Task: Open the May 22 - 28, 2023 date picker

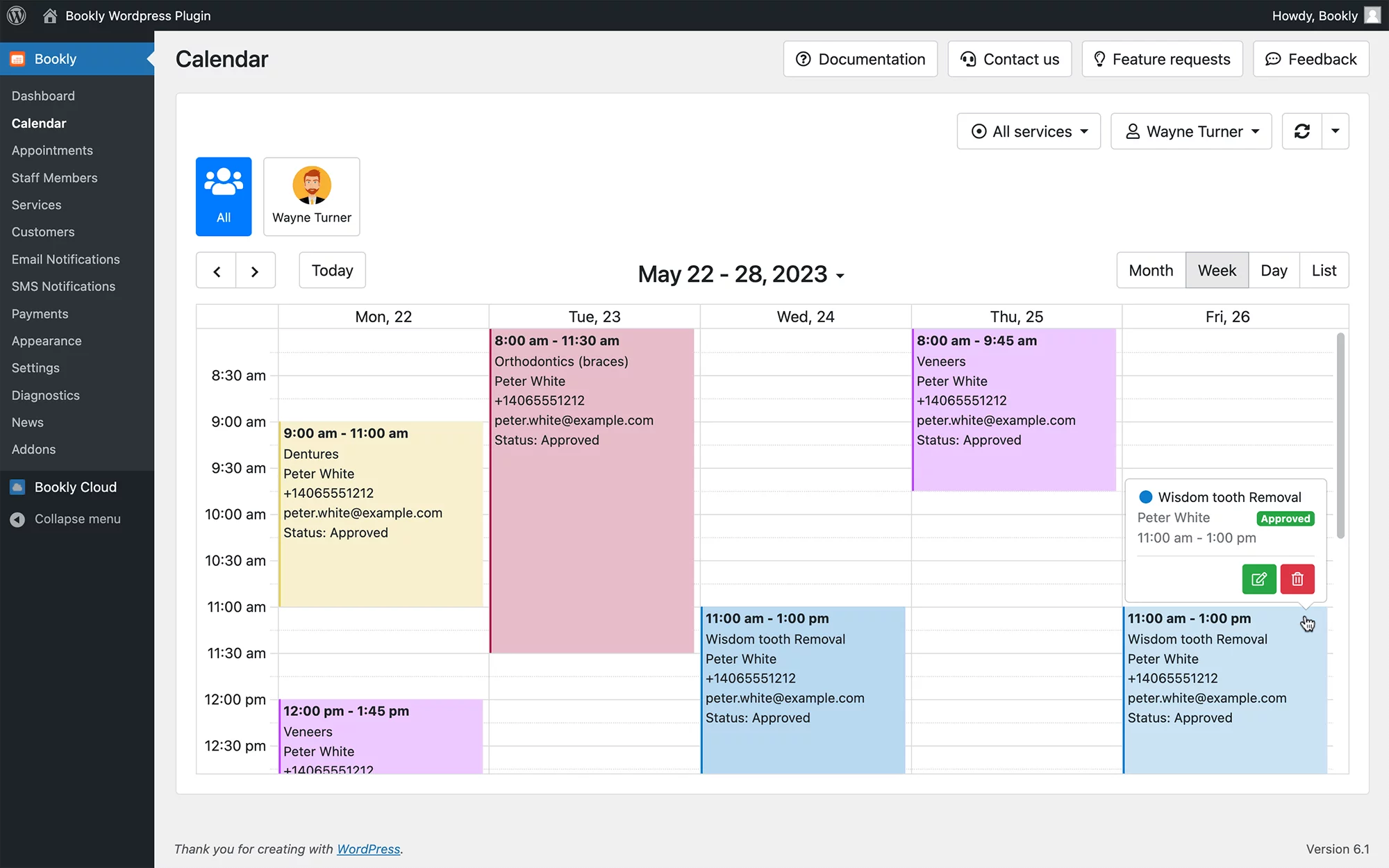Action: point(741,274)
